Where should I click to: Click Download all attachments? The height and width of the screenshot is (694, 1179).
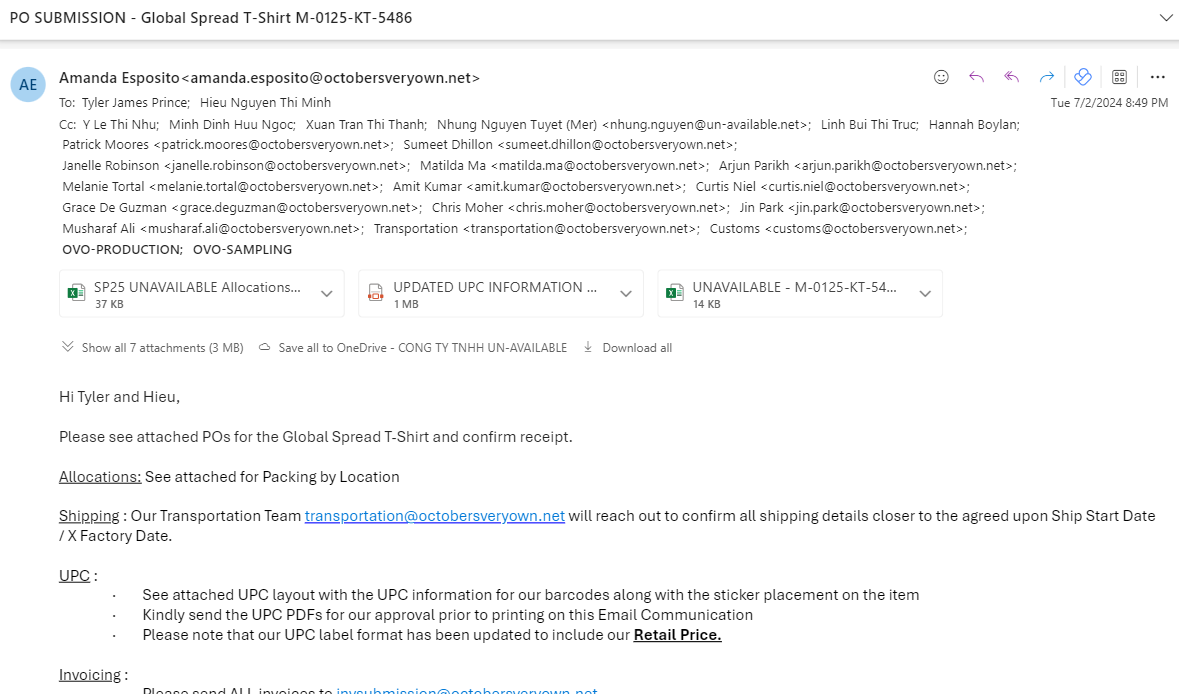628,347
